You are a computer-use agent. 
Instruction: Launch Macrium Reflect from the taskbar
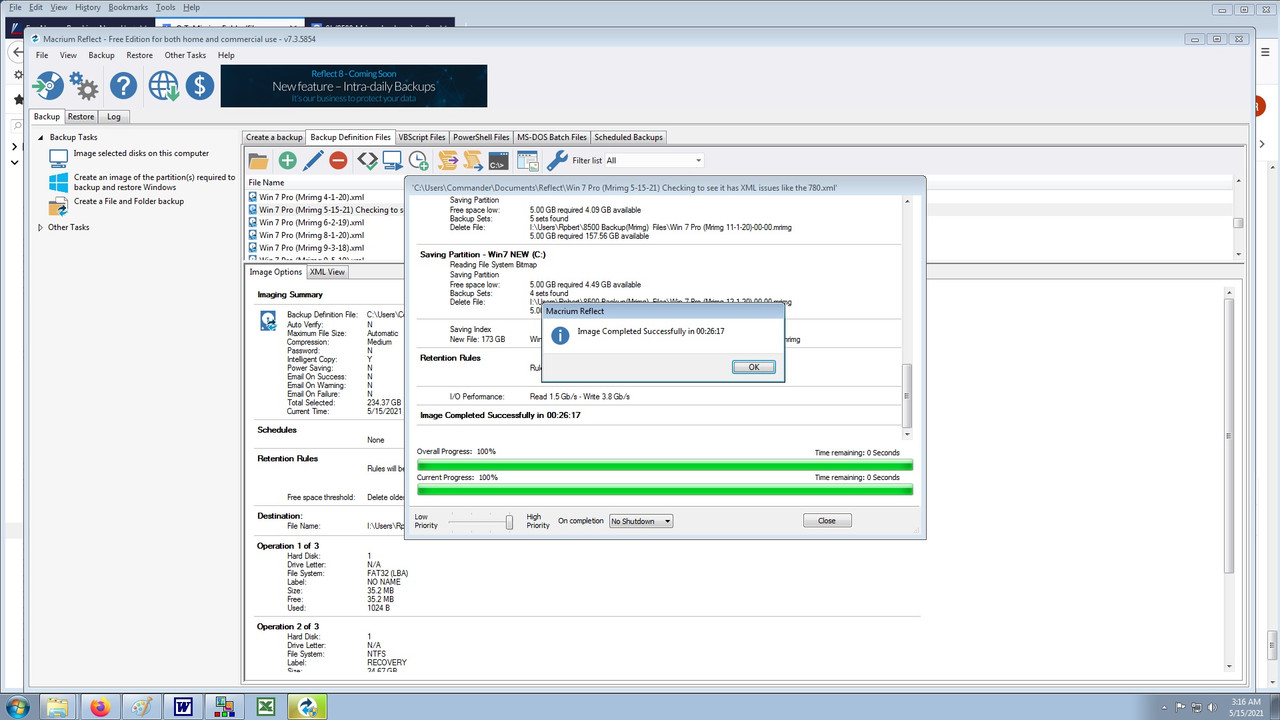[307, 706]
